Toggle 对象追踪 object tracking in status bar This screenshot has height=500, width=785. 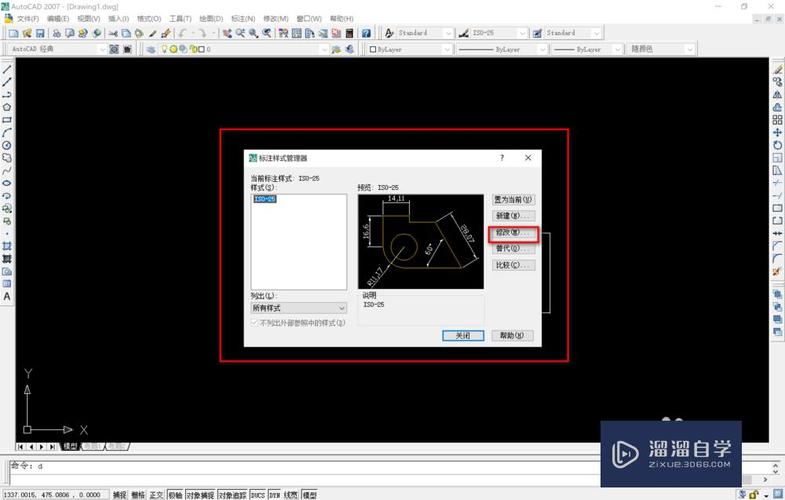(x=232, y=494)
